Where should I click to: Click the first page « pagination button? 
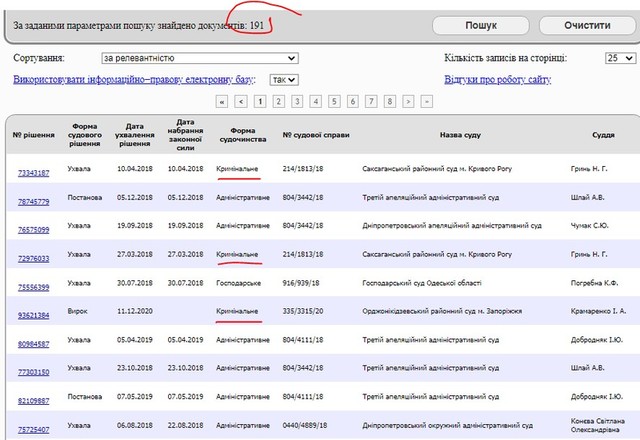coord(223,101)
